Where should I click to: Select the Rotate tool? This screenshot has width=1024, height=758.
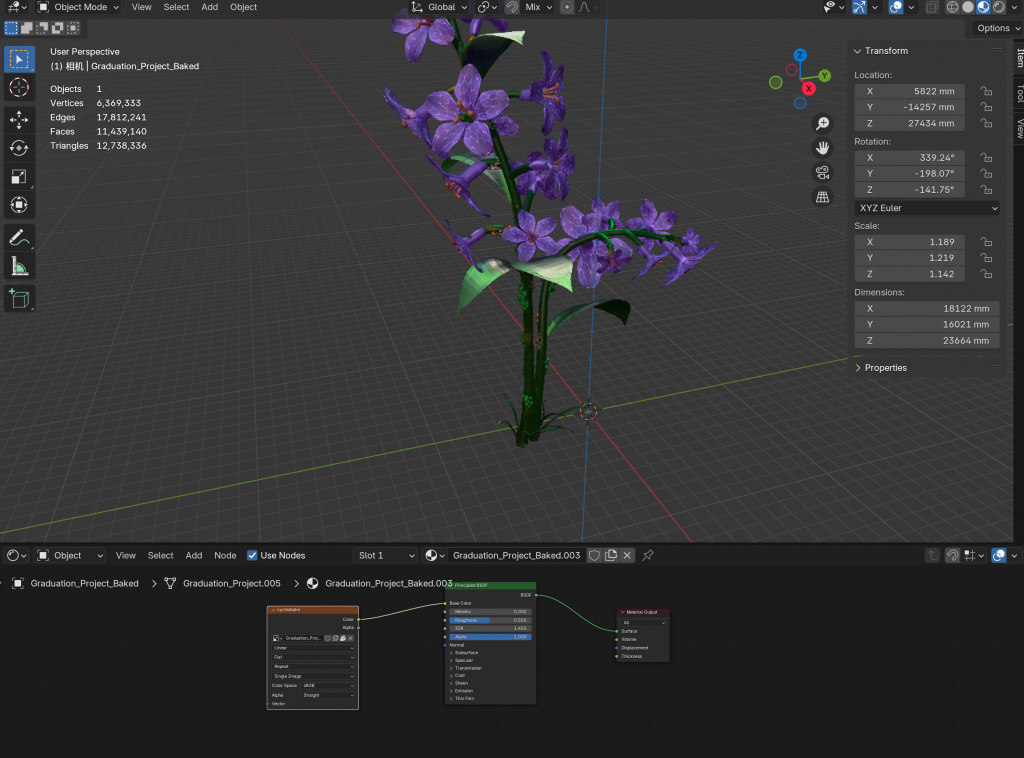click(x=19, y=148)
